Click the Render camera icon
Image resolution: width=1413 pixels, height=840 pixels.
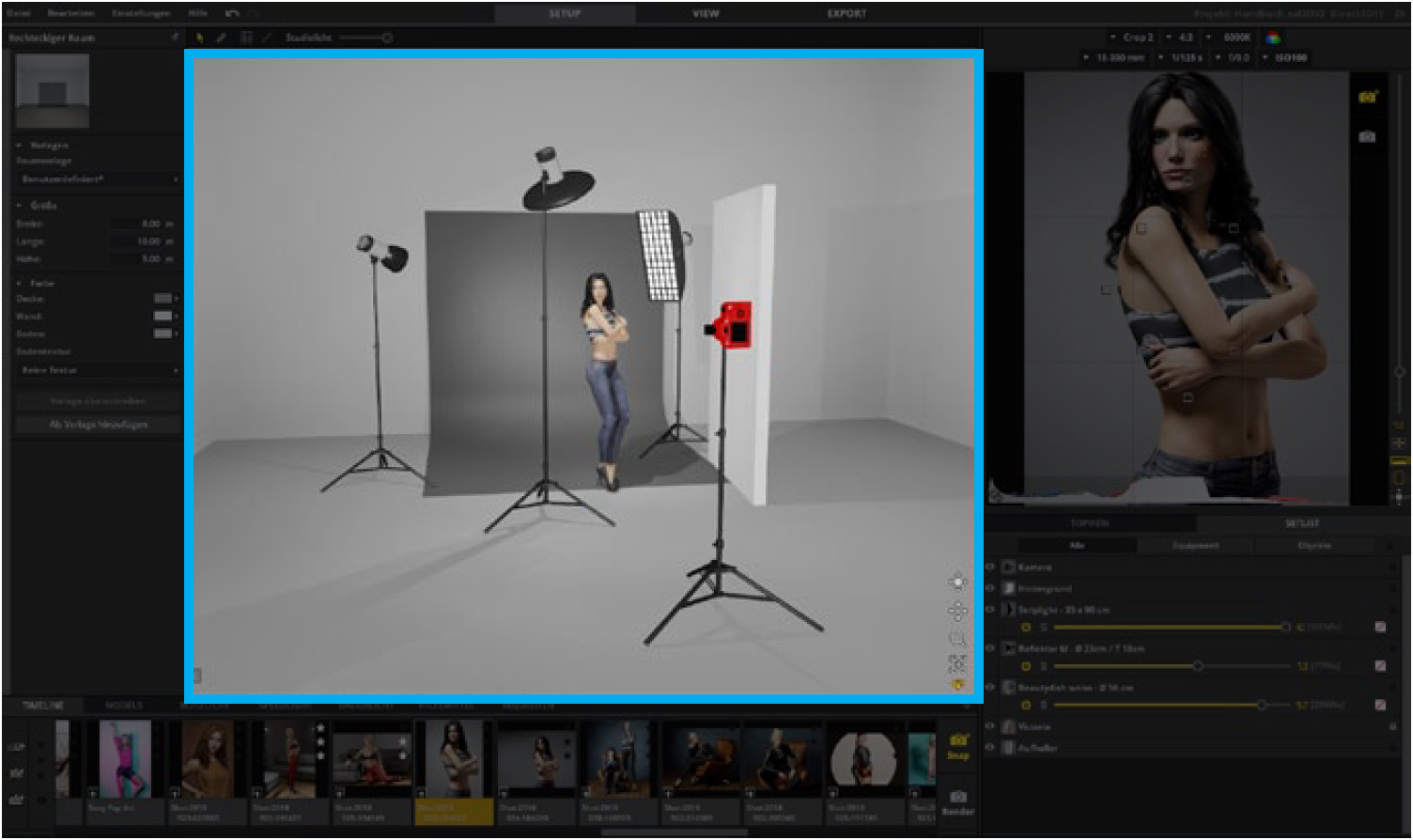(957, 797)
